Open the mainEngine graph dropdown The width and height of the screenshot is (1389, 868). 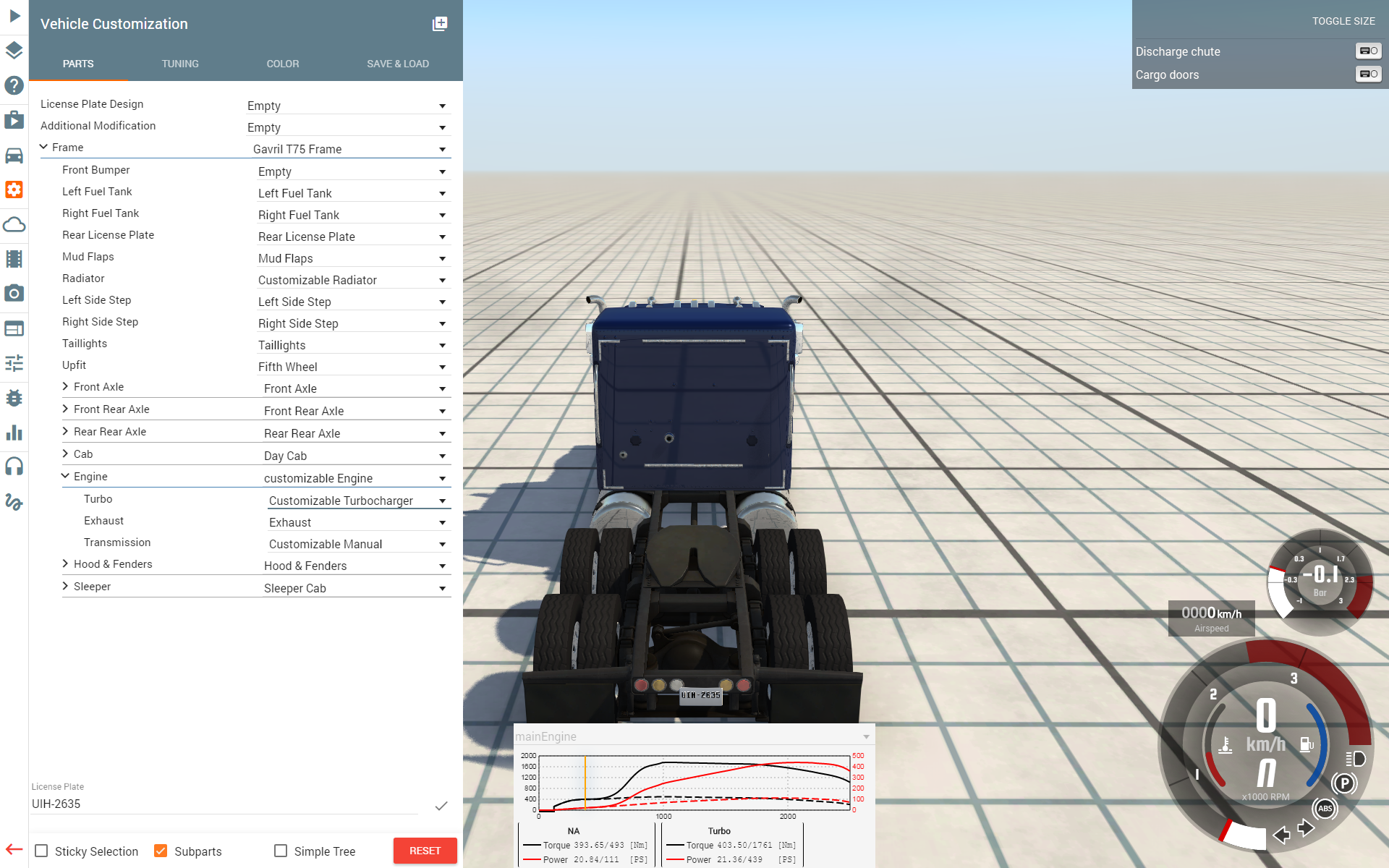pyautogui.click(x=693, y=736)
